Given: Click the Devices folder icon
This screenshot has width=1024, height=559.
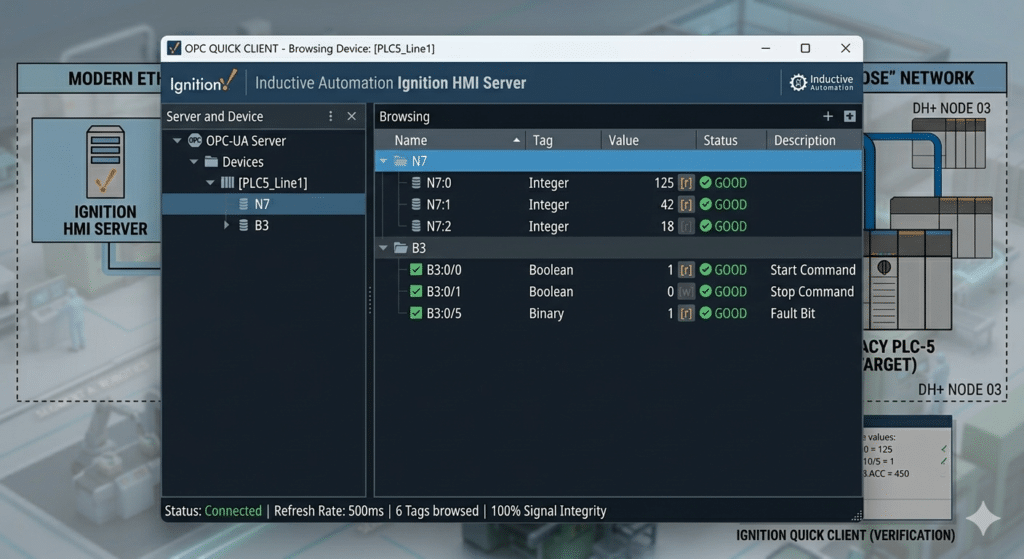Looking at the screenshot, I should (x=211, y=161).
